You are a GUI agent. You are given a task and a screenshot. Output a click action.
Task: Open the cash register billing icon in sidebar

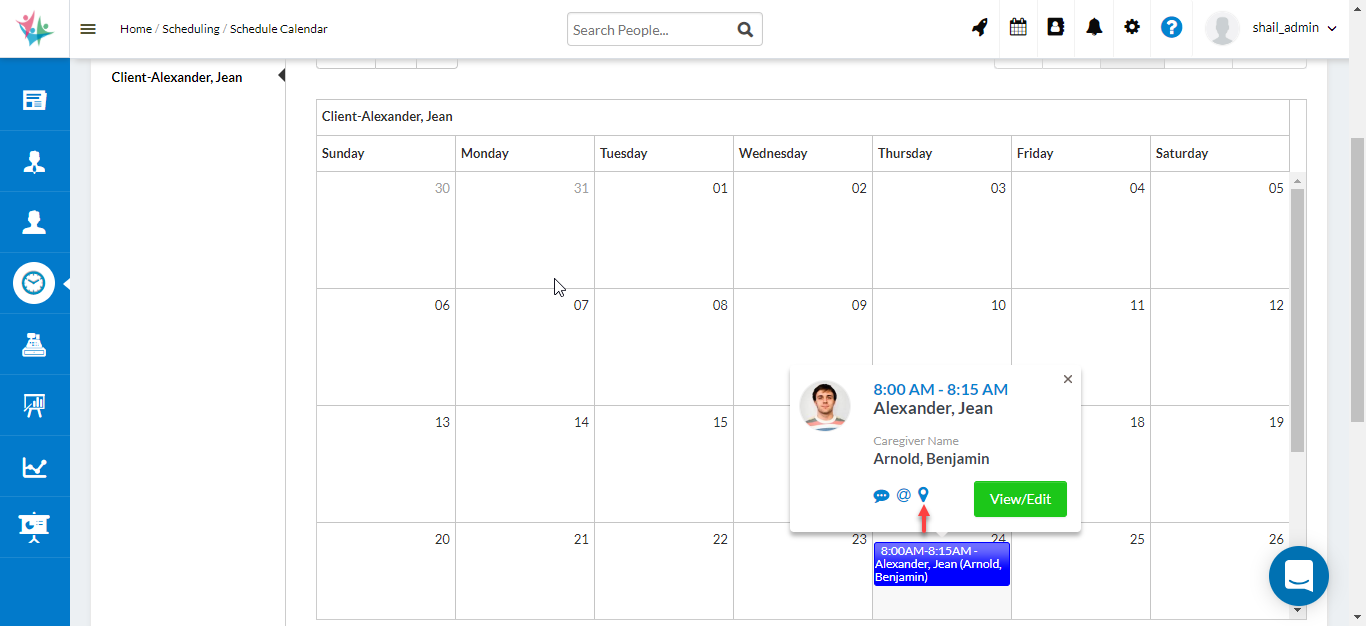point(34,345)
